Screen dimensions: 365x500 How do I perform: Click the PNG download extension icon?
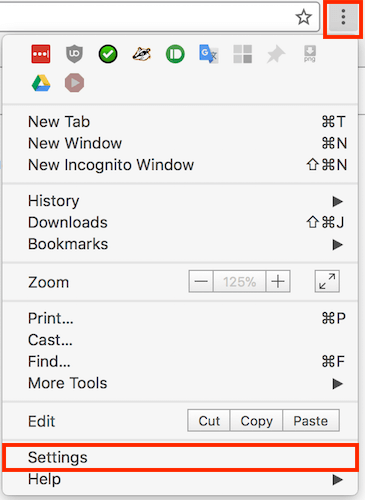click(310, 54)
